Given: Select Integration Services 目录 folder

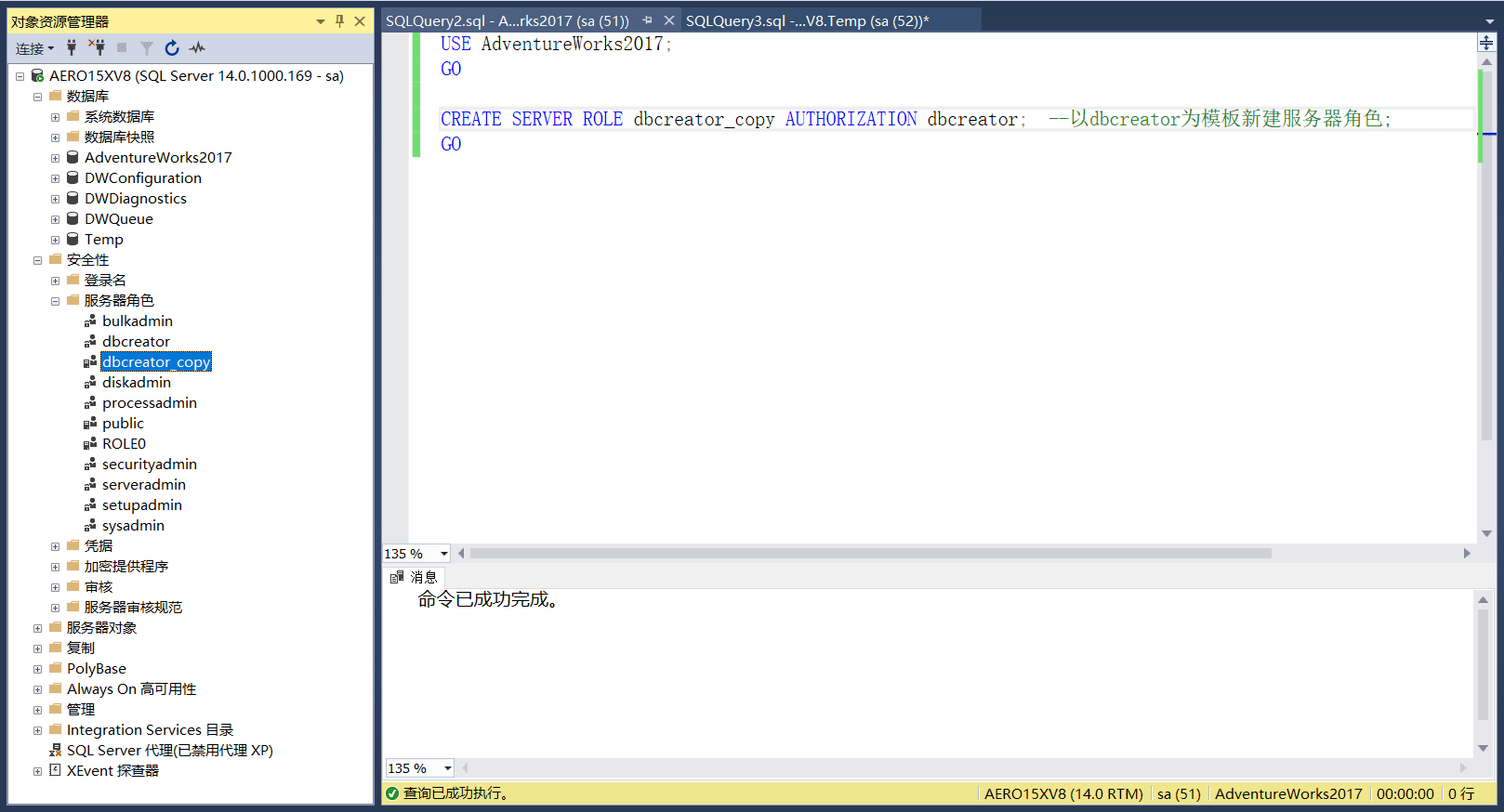Looking at the screenshot, I should pos(150,729).
